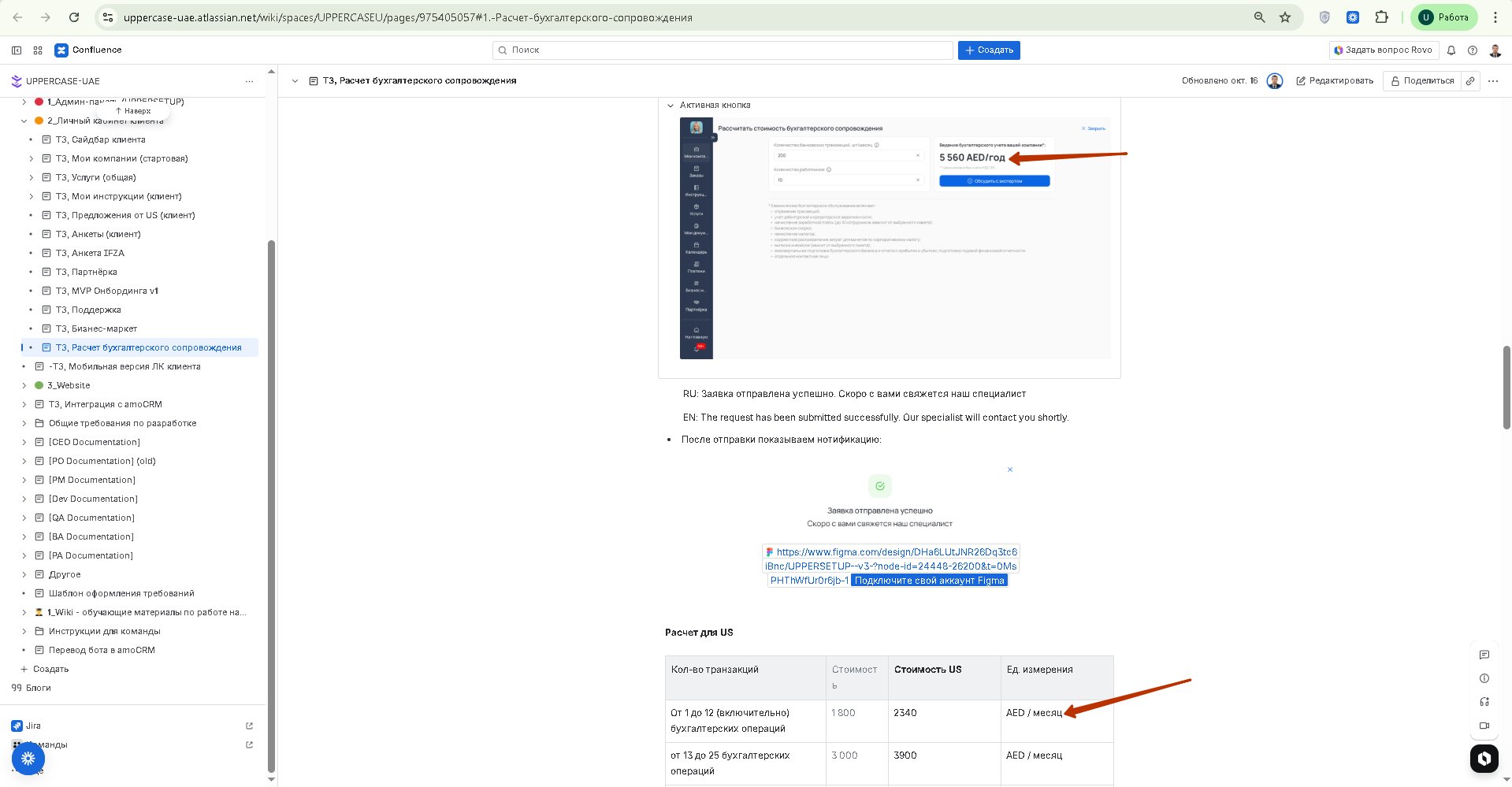Open the notifications bell icon
The width and height of the screenshot is (1512, 787).
(x=1451, y=50)
